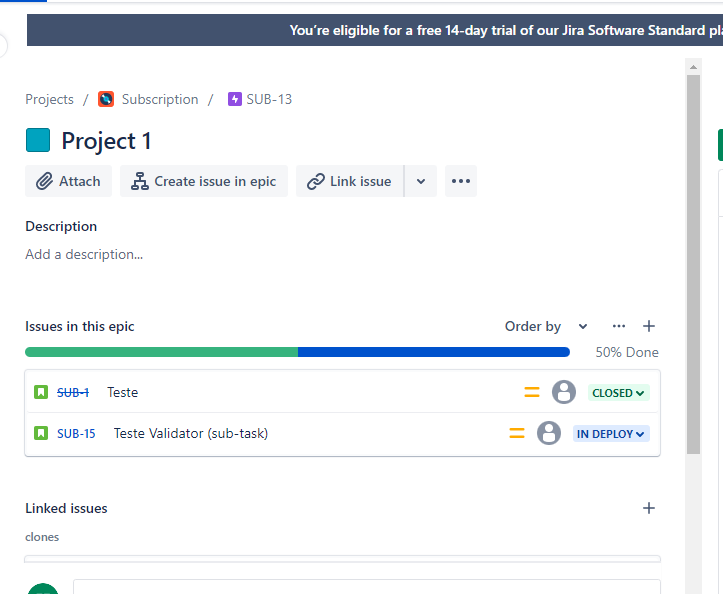Click the Add a description field
The height and width of the screenshot is (594, 723).
[x=84, y=254]
